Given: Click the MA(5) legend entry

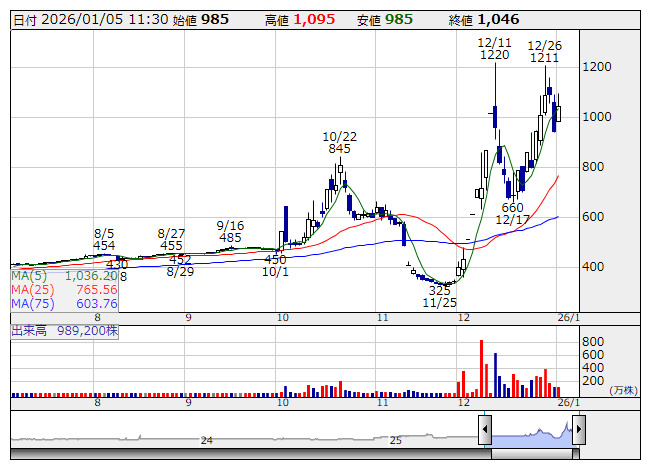Looking at the screenshot, I should [x=64, y=275].
